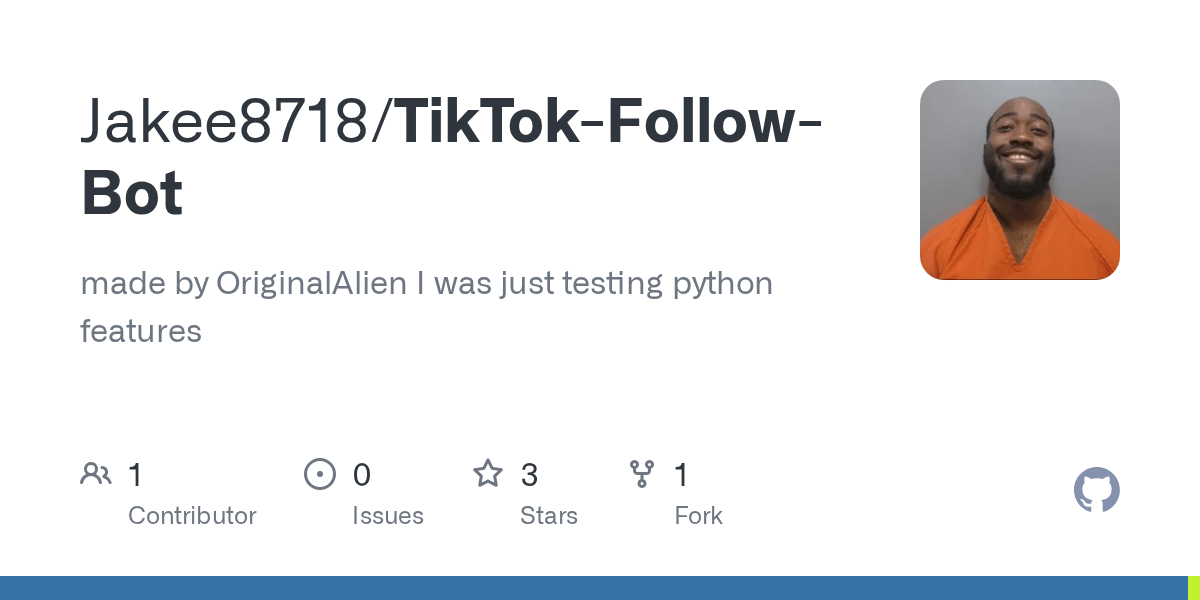Click the issues count number 0
1200x600 pixels.
tap(362, 475)
